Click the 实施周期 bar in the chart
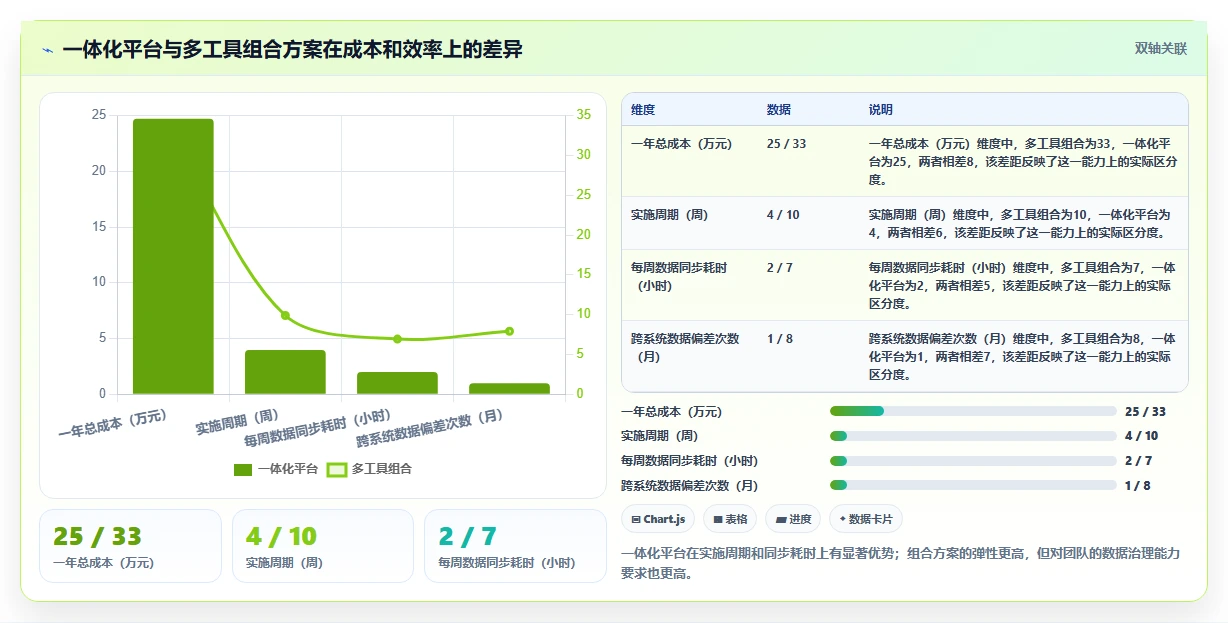 (x=285, y=372)
